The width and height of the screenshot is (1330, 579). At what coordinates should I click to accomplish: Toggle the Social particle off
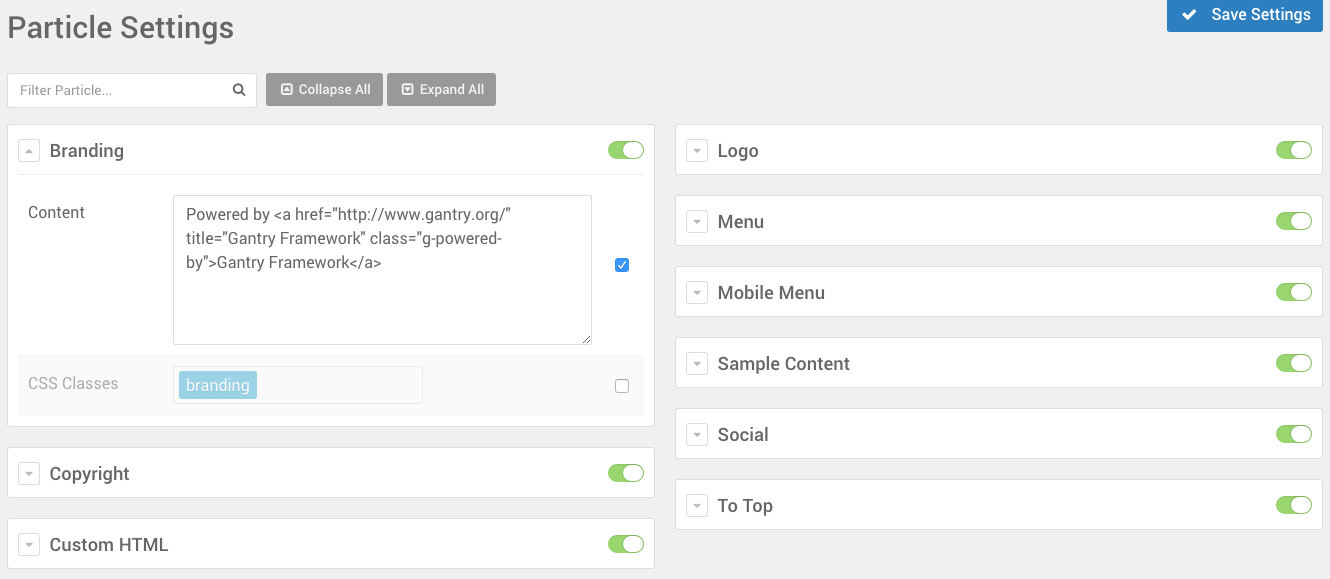tap(1294, 434)
